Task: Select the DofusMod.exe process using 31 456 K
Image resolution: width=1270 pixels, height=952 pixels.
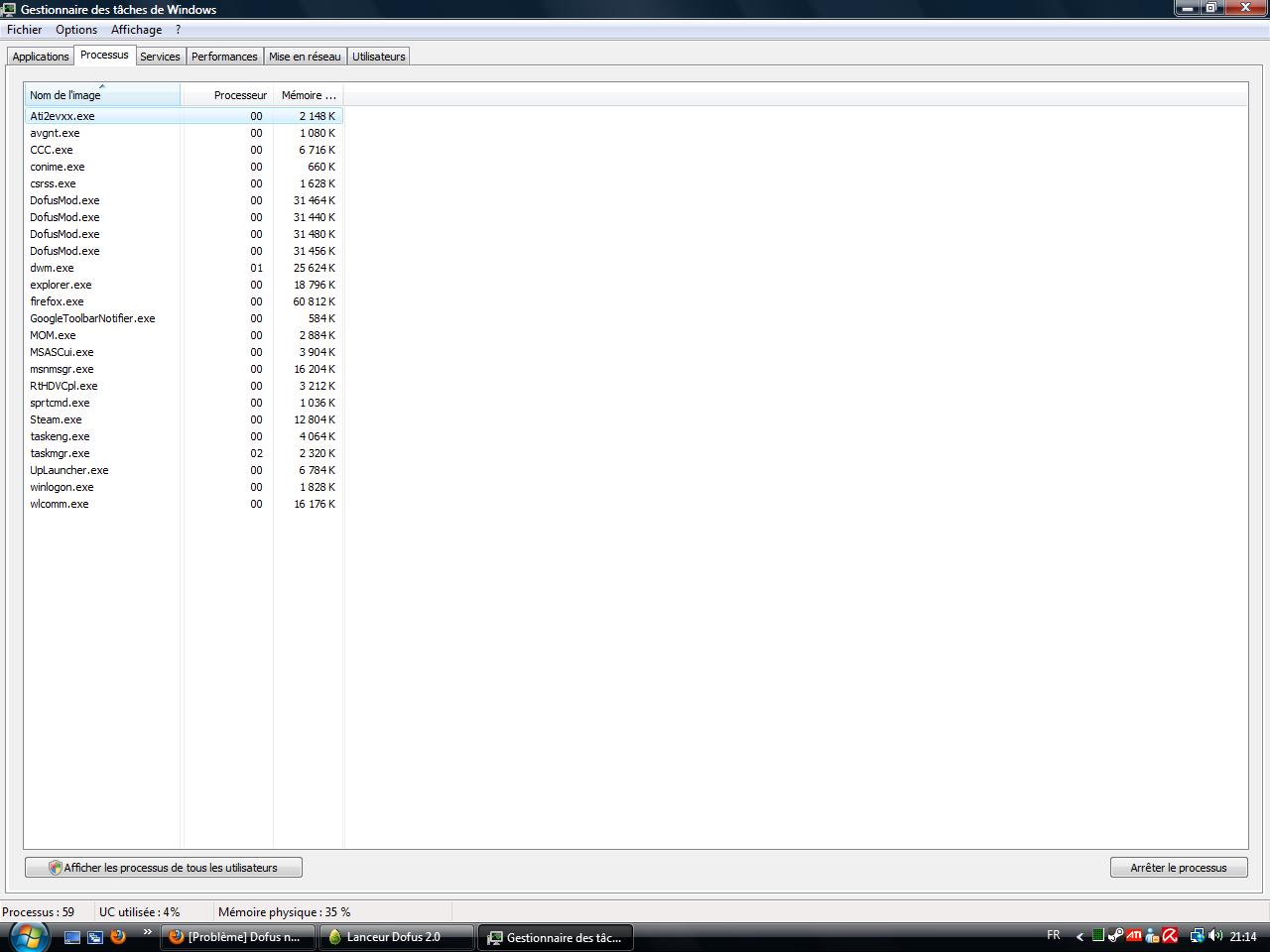Action: click(x=184, y=251)
